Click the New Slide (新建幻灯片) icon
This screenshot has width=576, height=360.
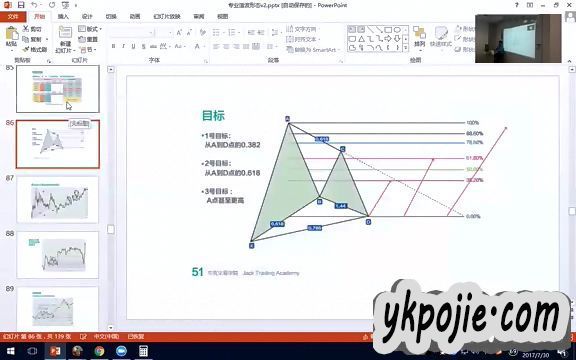65,32
